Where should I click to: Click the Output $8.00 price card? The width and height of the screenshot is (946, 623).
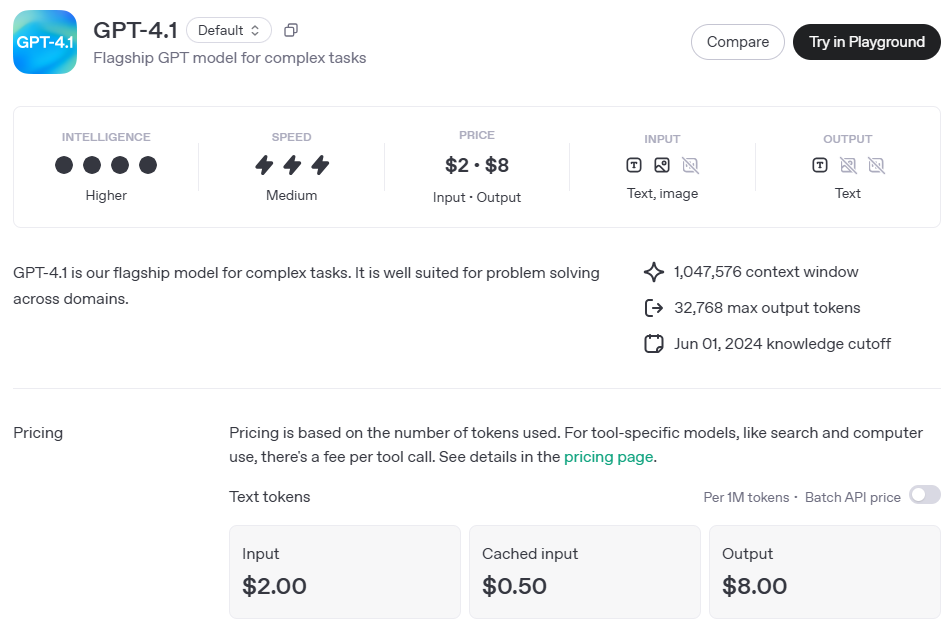pyautogui.click(x=824, y=572)
